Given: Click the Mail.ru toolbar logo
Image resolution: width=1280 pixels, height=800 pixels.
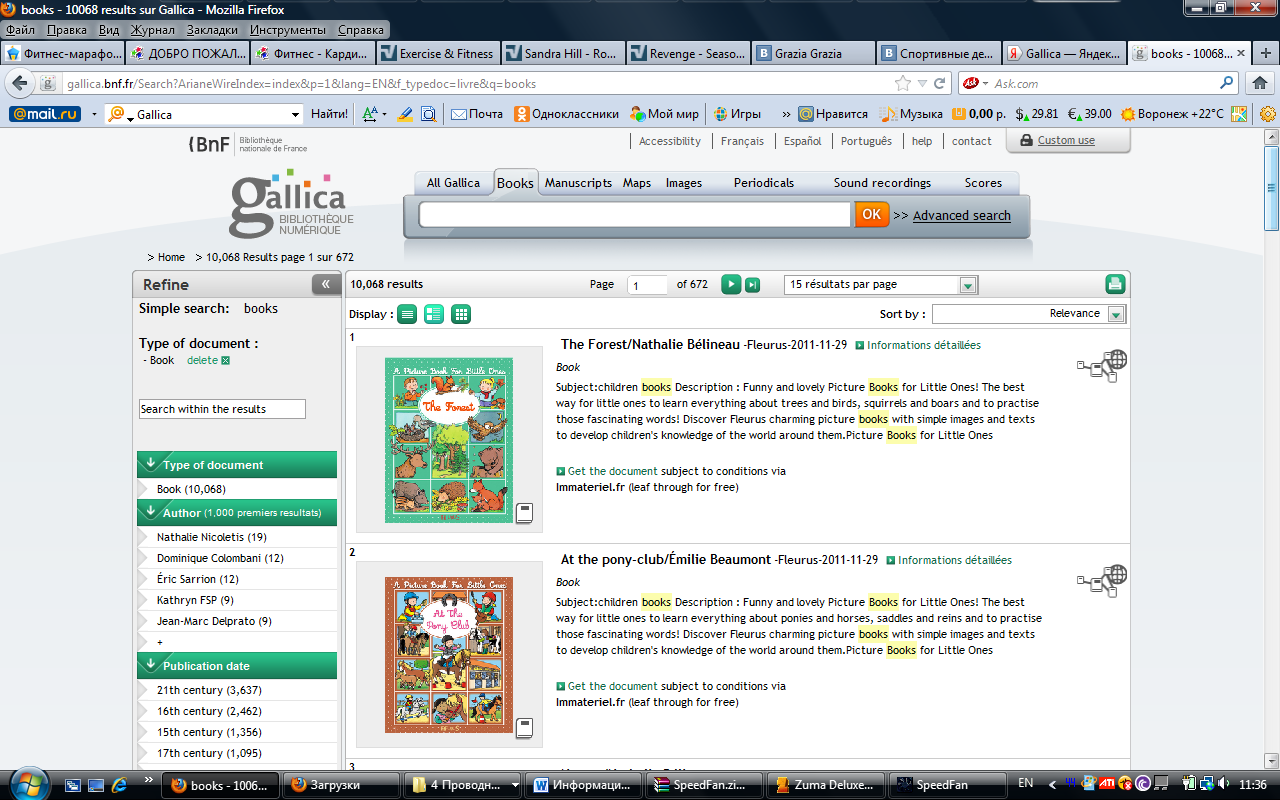Looking at the screenshot, I should 45,114.
